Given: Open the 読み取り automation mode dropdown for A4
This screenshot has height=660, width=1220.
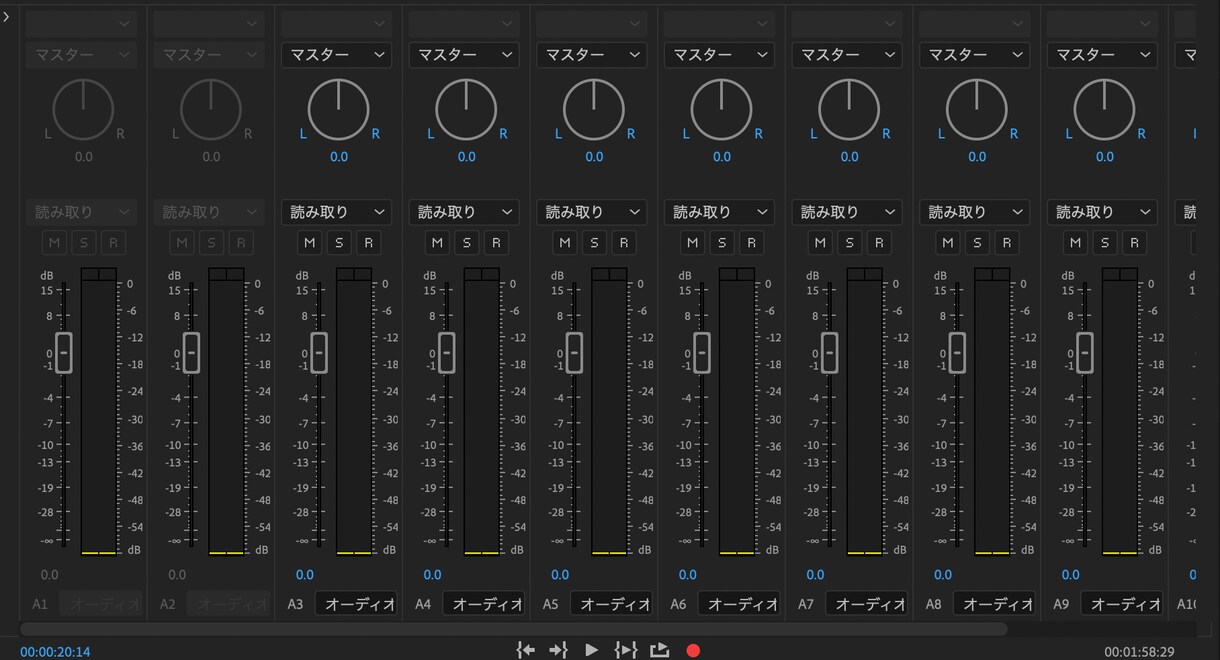Looking at the screenshot, I should point(464,212).
